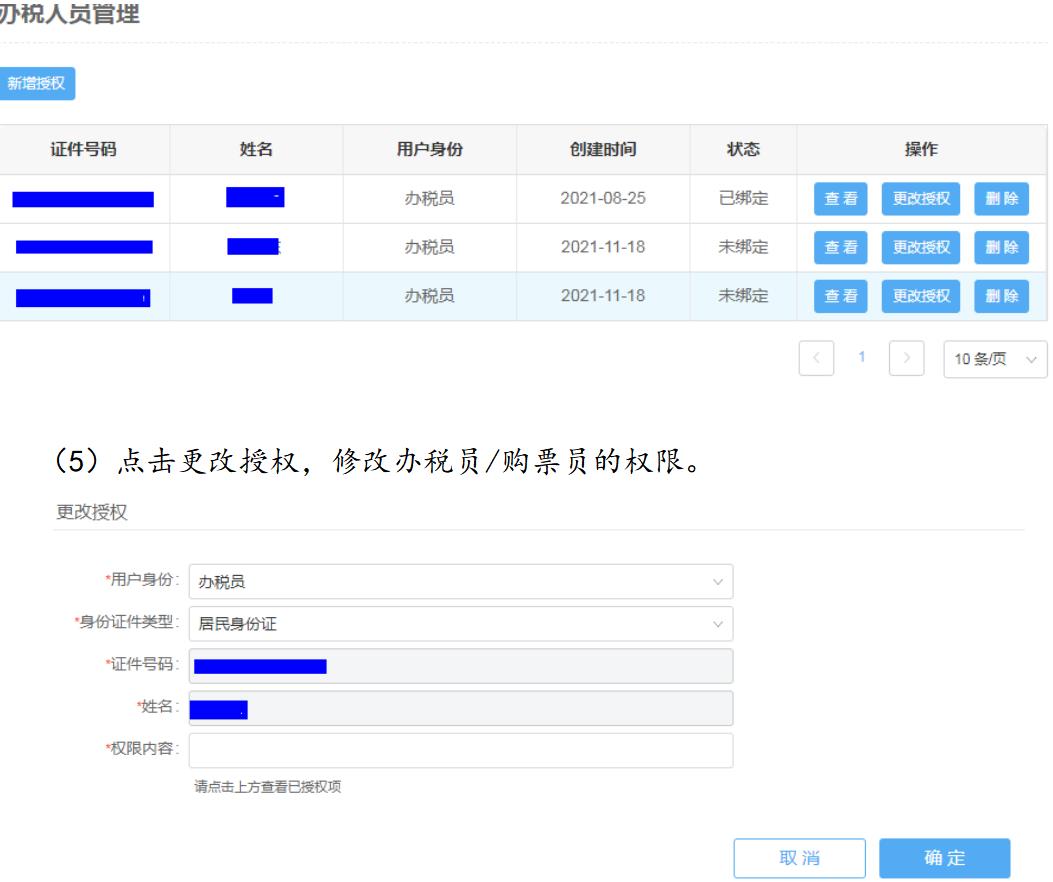
Task: Click the 新增授权 button
Action: [36, 84]
